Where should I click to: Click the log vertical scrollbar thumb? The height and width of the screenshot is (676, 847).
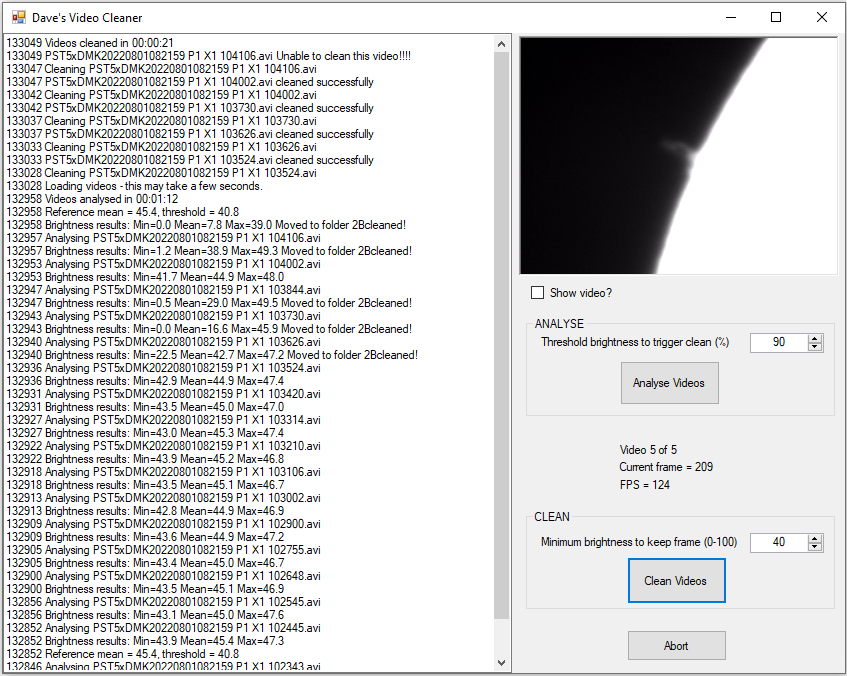(x=501, y=336)
